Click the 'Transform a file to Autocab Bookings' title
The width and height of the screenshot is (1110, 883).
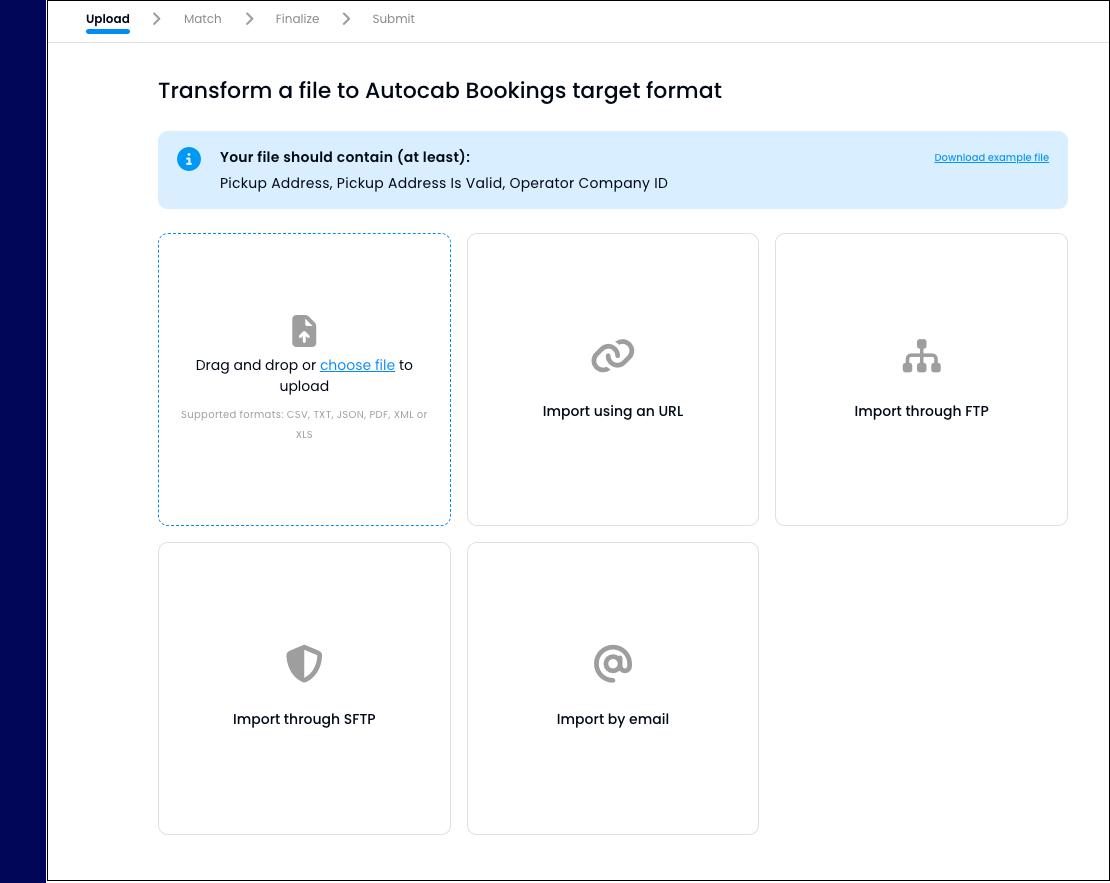coord(440,91)
